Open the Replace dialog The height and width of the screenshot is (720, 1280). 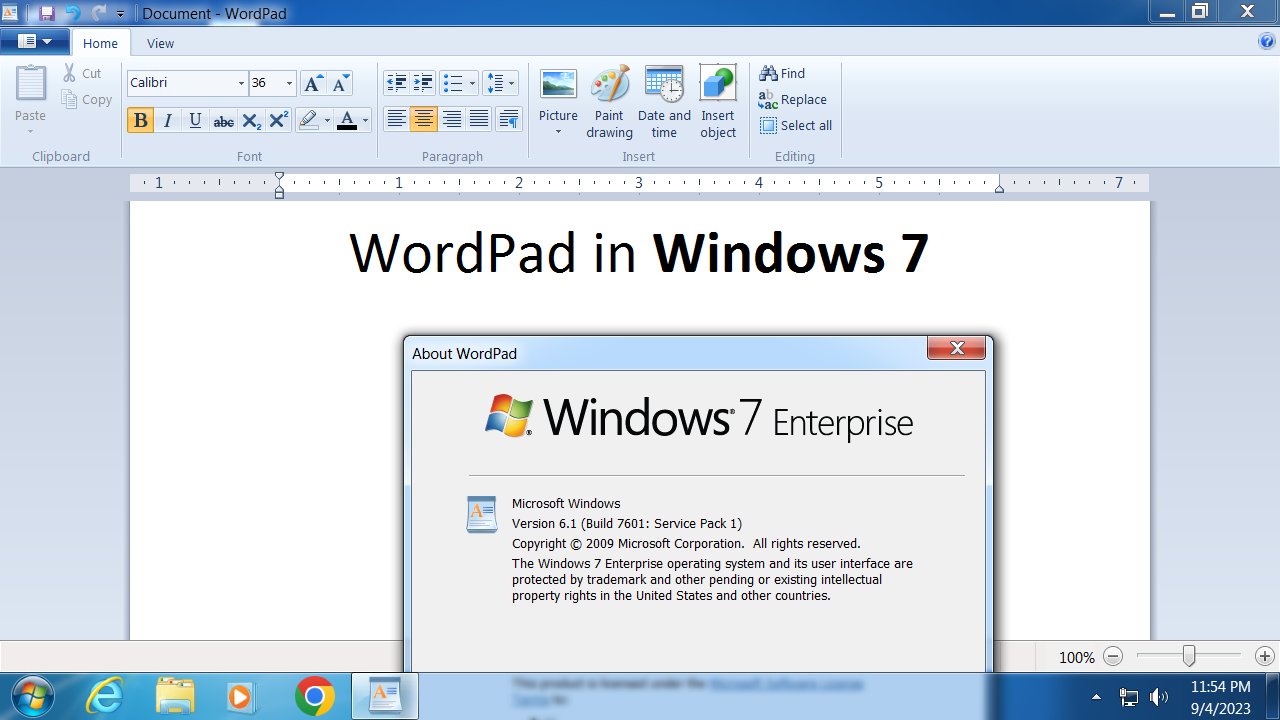[x=793, y=99]
